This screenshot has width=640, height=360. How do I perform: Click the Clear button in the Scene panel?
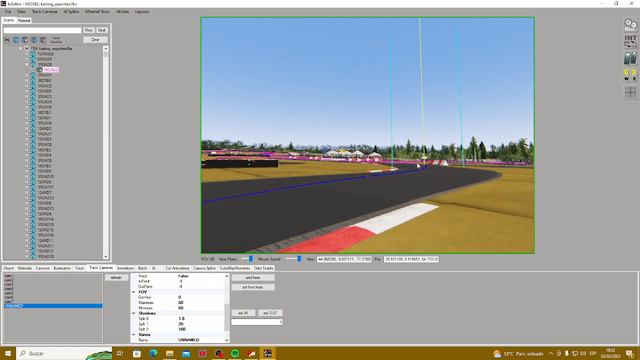[96, 40]
